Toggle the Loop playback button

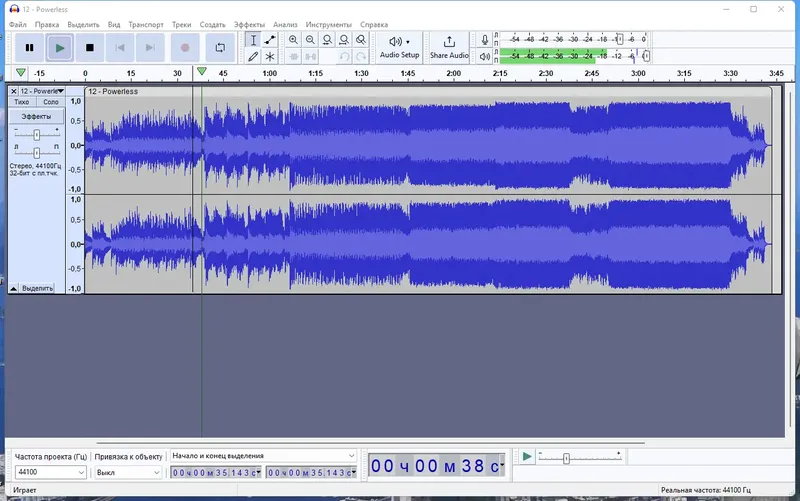[220, 48]
